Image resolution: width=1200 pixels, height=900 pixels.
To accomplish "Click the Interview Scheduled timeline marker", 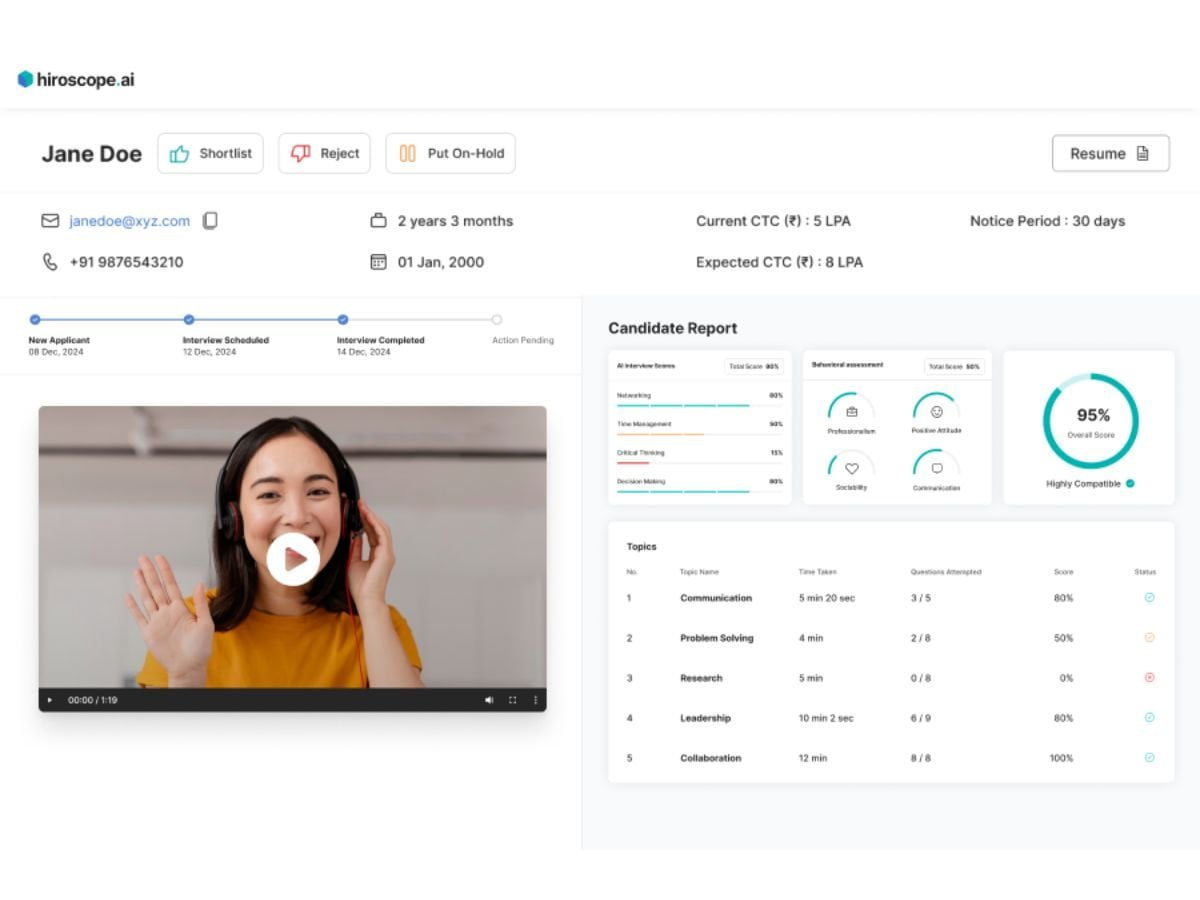I will (189, 320).
